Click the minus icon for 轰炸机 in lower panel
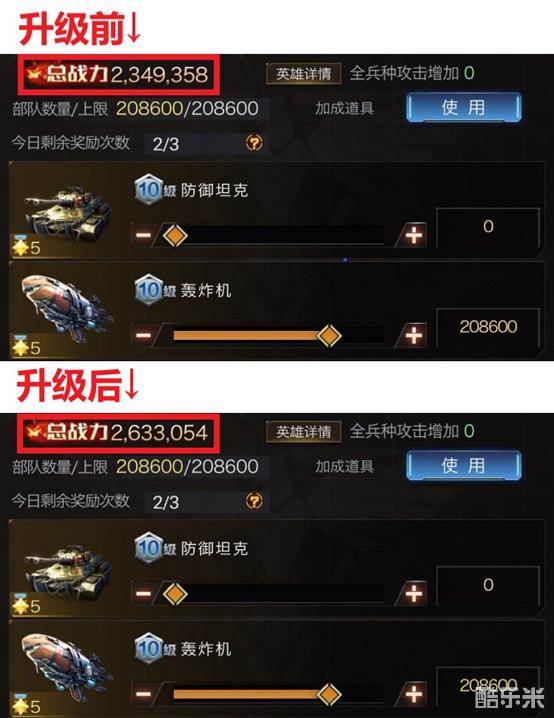The image size is (554, 718). pyautogui.click(x=143, y=693)
